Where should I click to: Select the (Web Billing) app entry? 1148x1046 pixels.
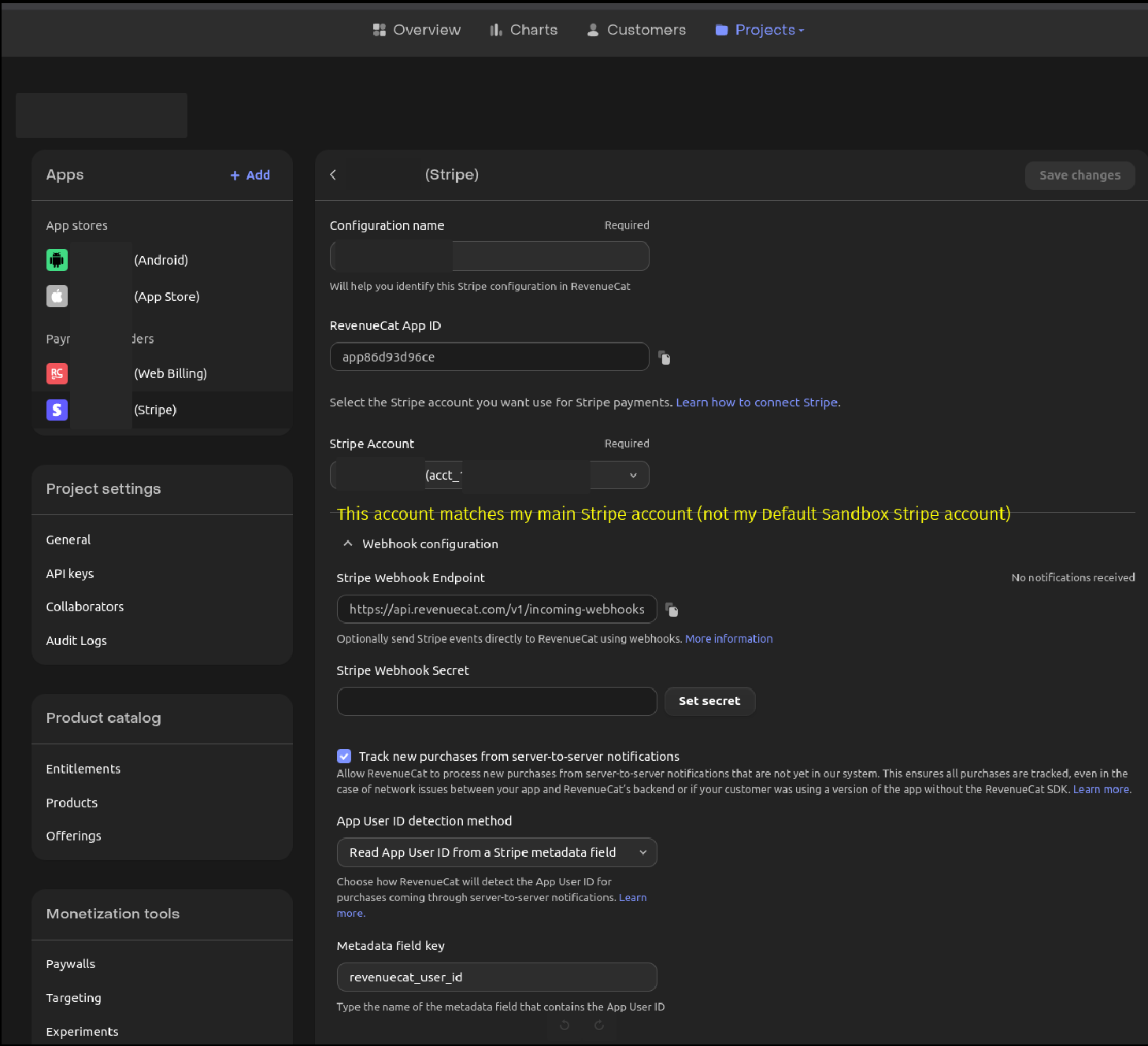click(x=162, y=373)
